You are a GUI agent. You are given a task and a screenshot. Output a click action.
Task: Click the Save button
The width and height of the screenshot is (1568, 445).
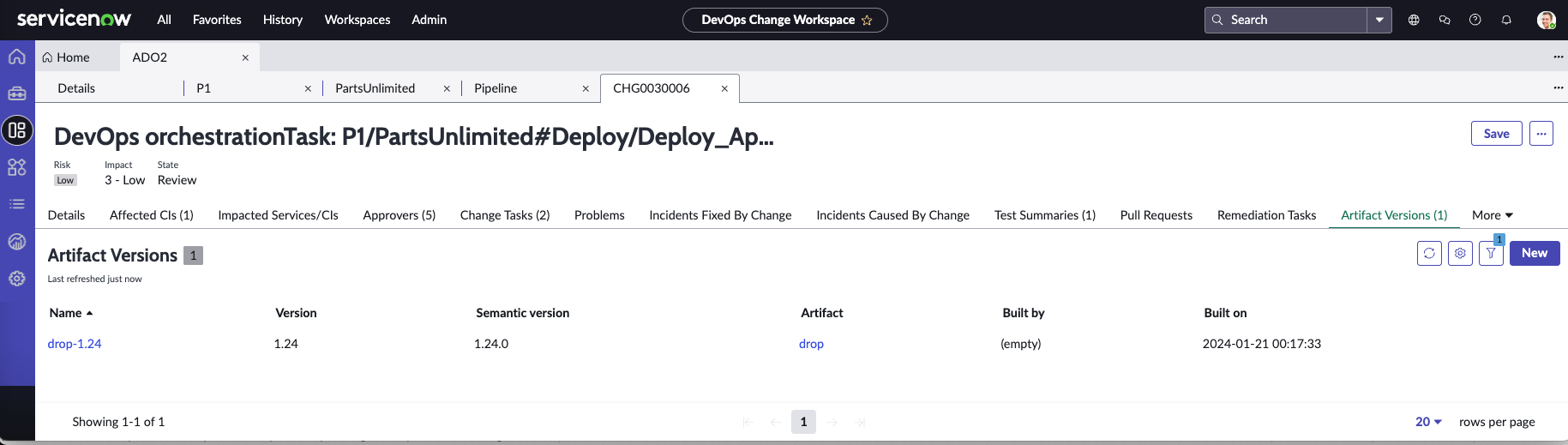point(1497,134)
